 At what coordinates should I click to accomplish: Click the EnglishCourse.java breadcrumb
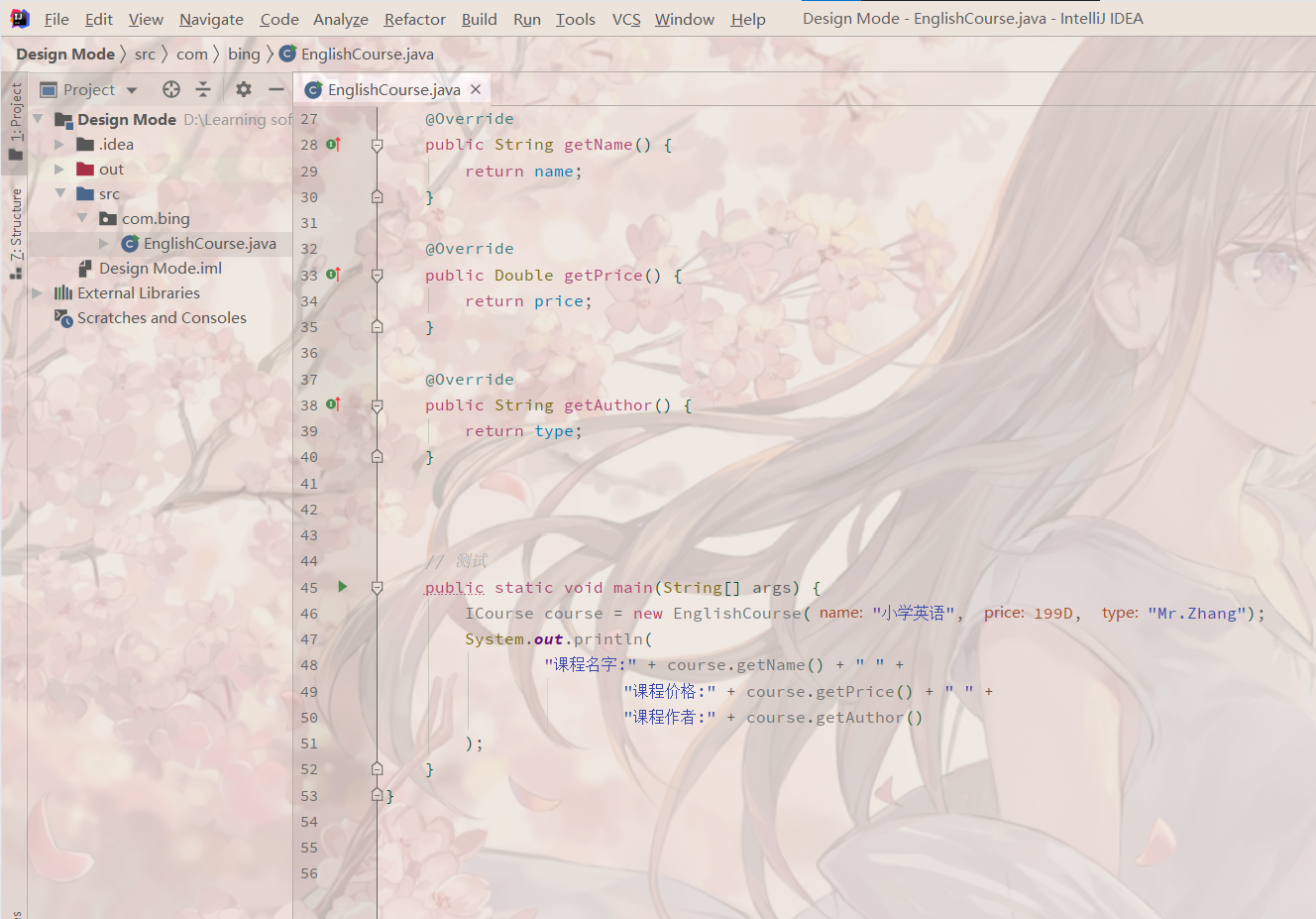[357, 54]
